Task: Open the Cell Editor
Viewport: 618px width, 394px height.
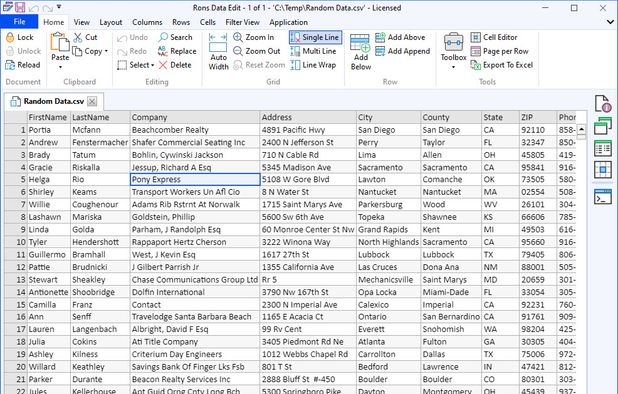Action: click(494, 37)
